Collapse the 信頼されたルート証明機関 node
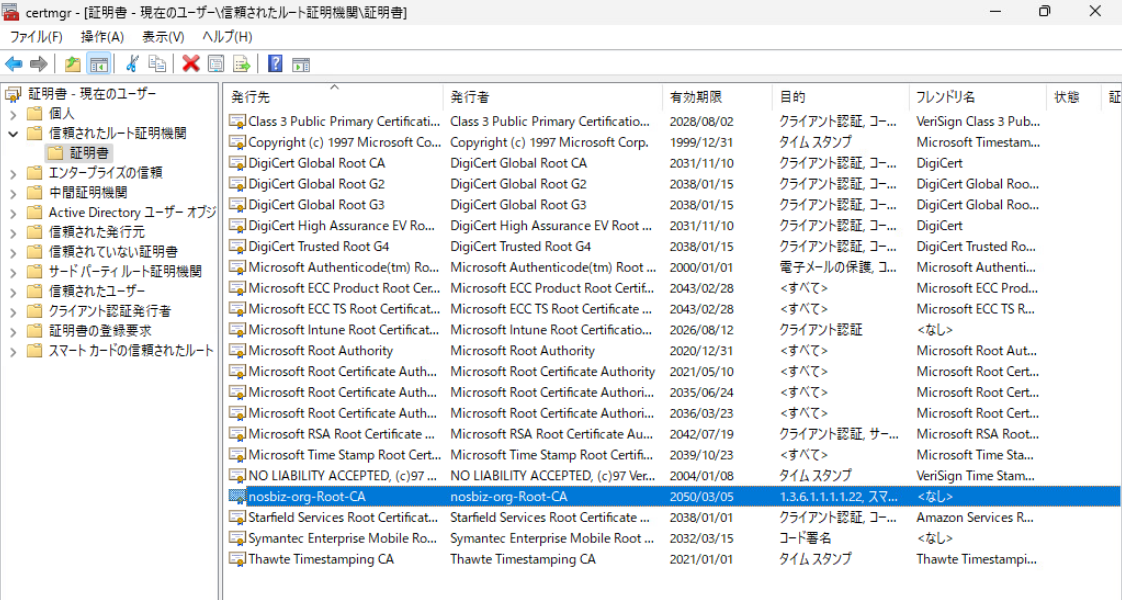This screenshot has width=1122, height=600. 13,133
